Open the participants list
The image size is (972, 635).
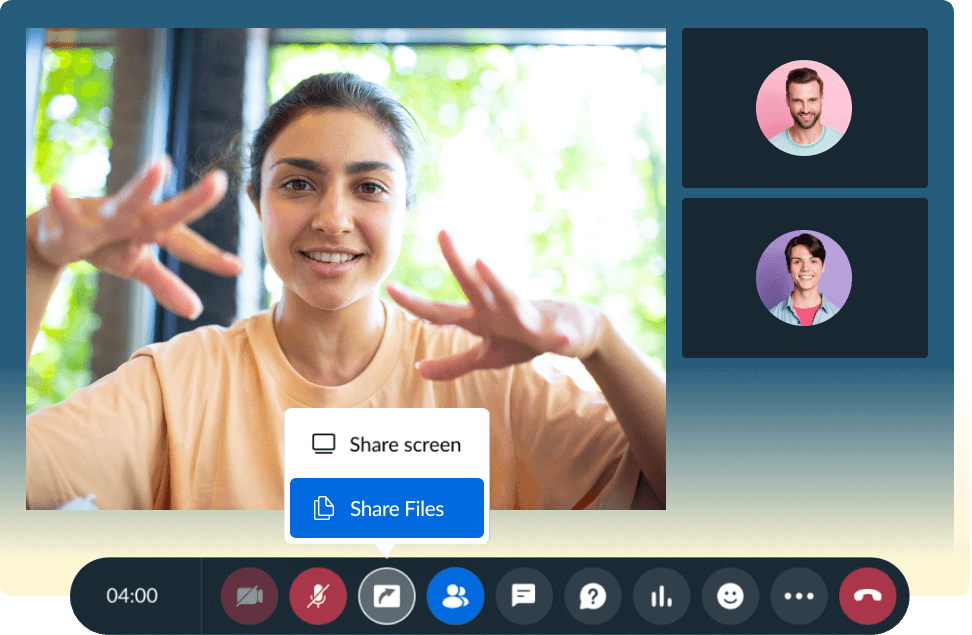click(455, 596)
